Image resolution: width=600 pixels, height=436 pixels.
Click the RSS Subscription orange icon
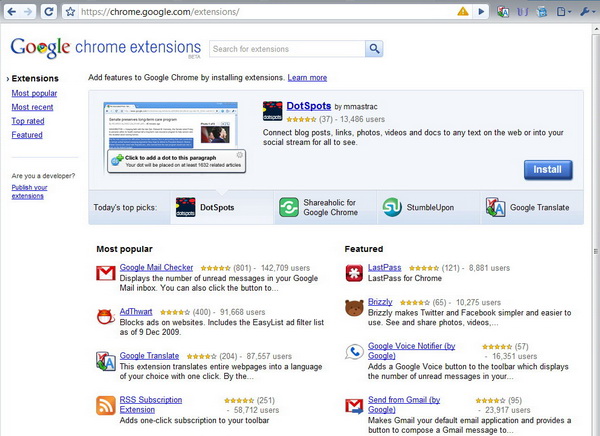pyautogui.click(x=106, y=405)
